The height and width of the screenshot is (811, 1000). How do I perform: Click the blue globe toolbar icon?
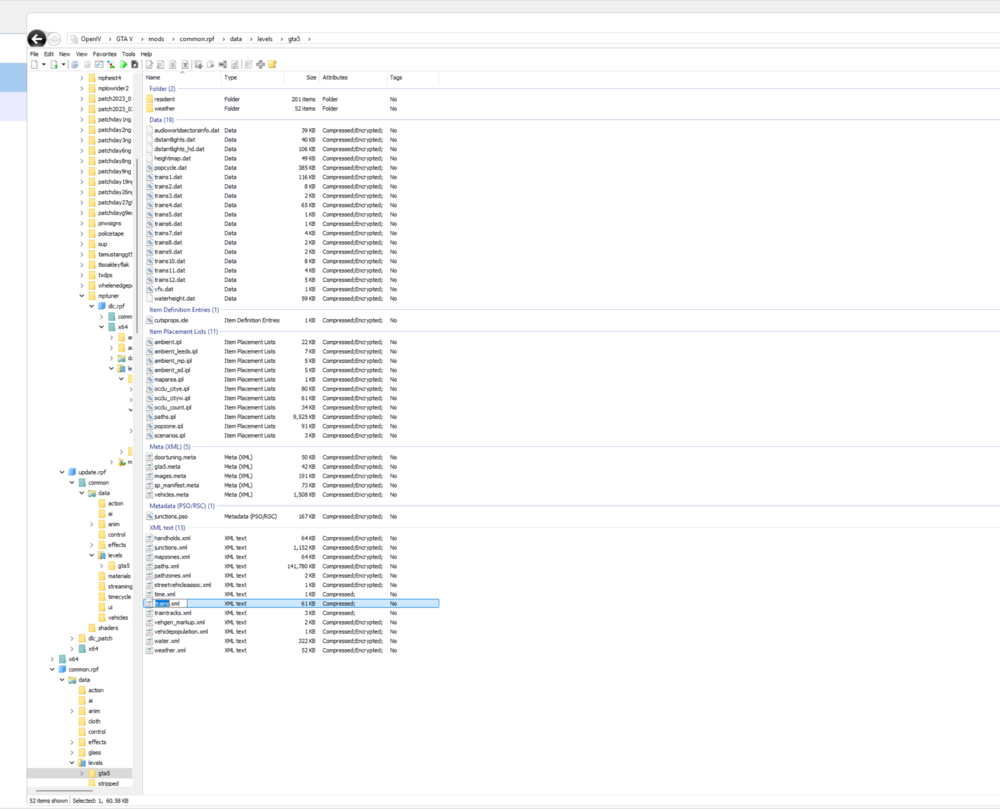click(x=77, y=64)
